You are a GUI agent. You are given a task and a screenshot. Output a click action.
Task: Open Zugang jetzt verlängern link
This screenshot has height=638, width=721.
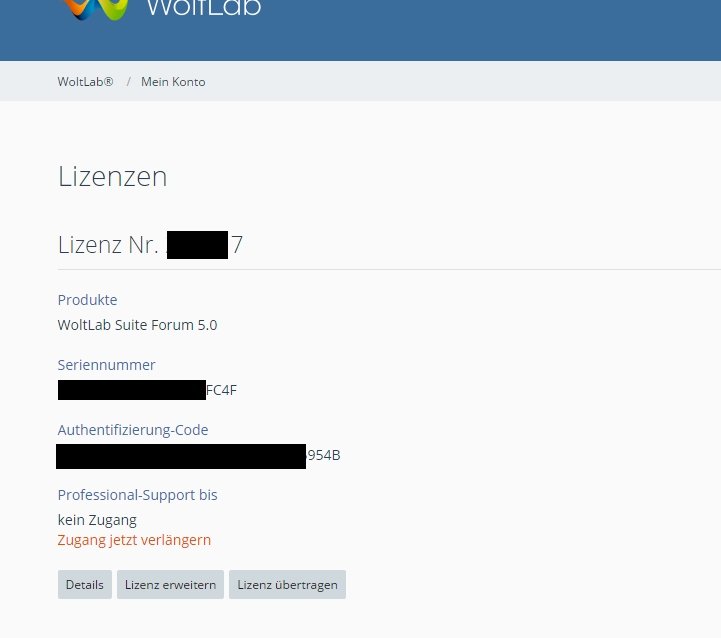coord(134,540)
